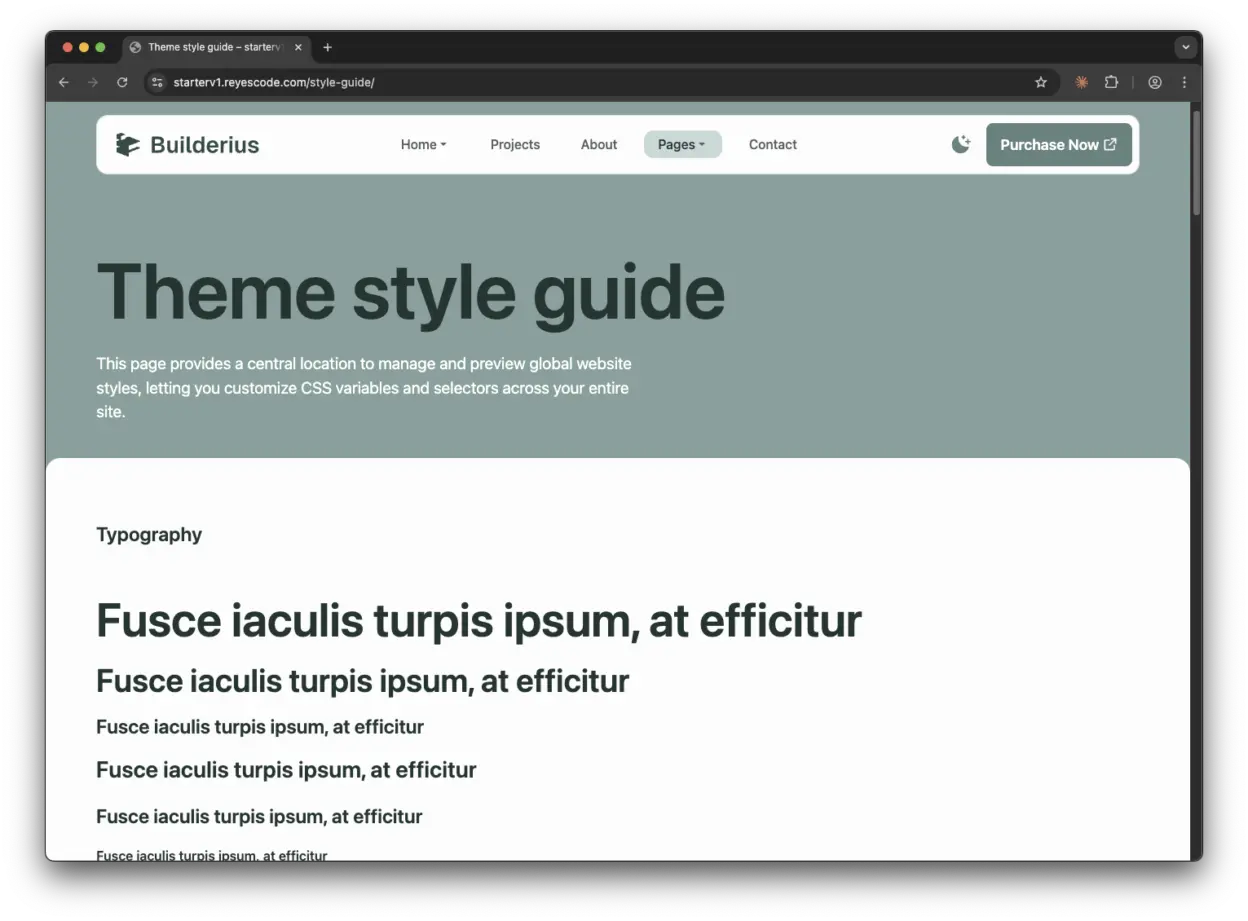Viewport: 1248px width, 921px height.
Task: Toggle dark mode with moon icon
Action: coord(960,145)
